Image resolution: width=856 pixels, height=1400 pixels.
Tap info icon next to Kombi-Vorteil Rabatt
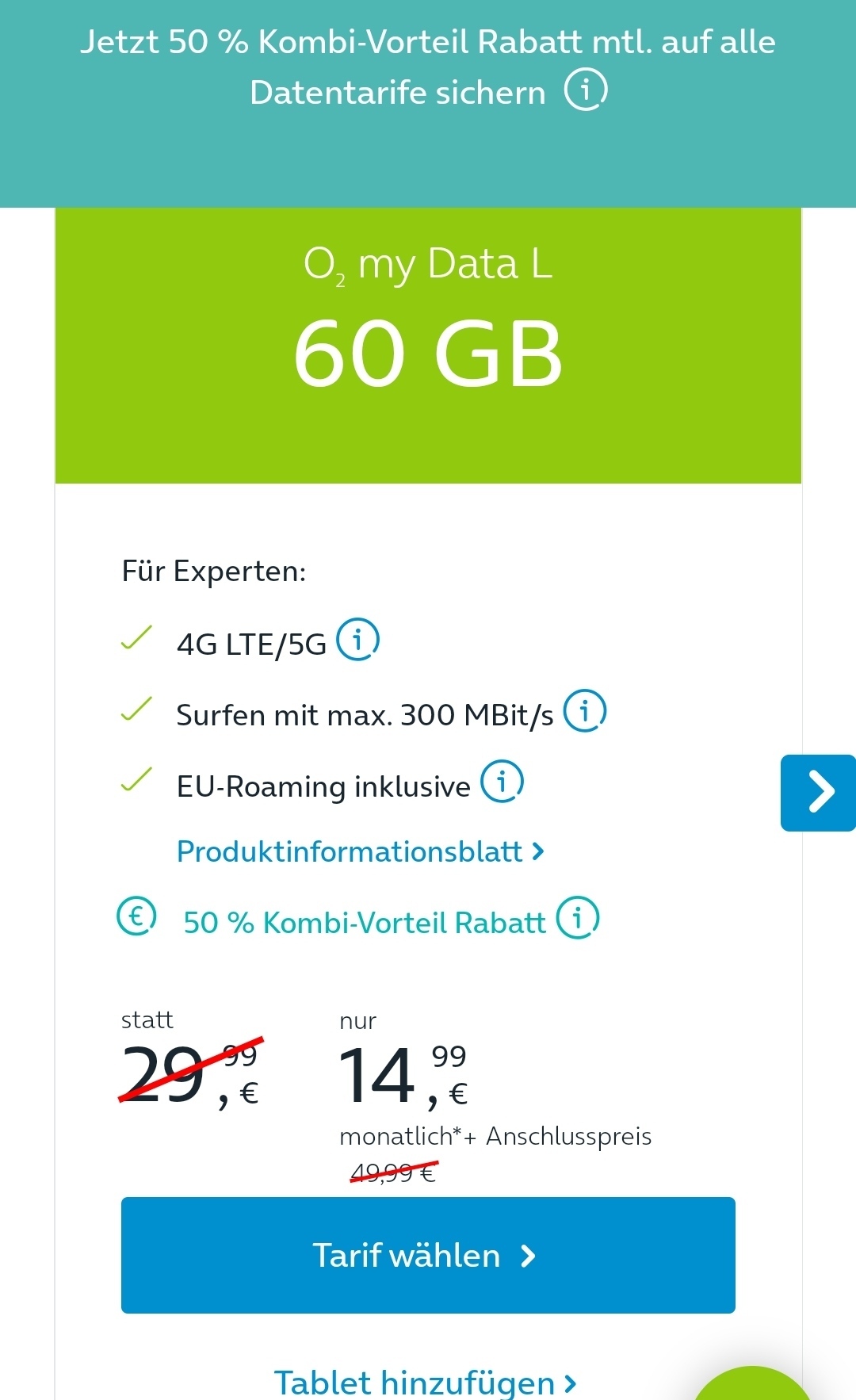point(578,917)
